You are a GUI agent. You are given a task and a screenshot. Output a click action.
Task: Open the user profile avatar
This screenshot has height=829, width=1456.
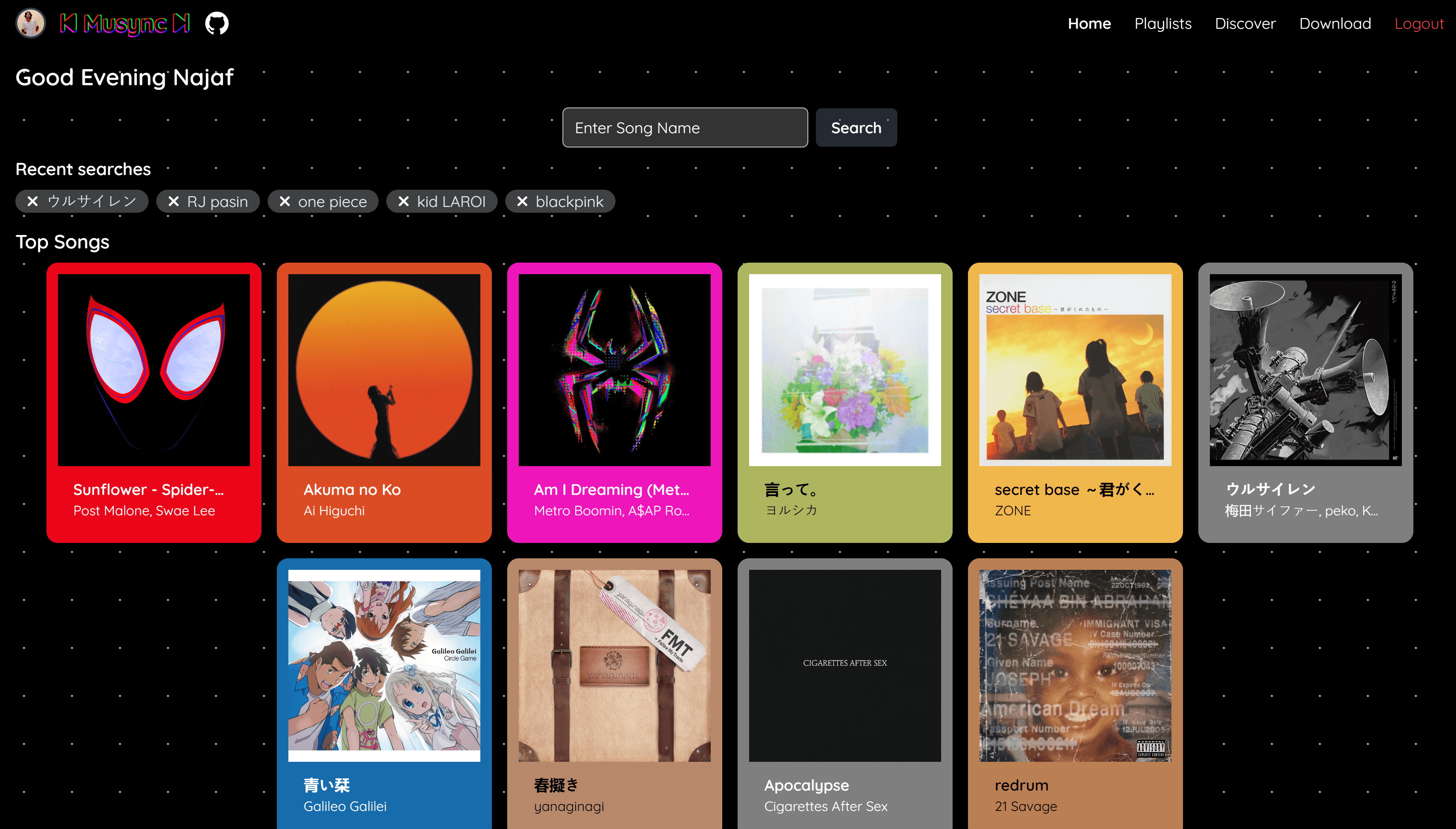(31, 23)
